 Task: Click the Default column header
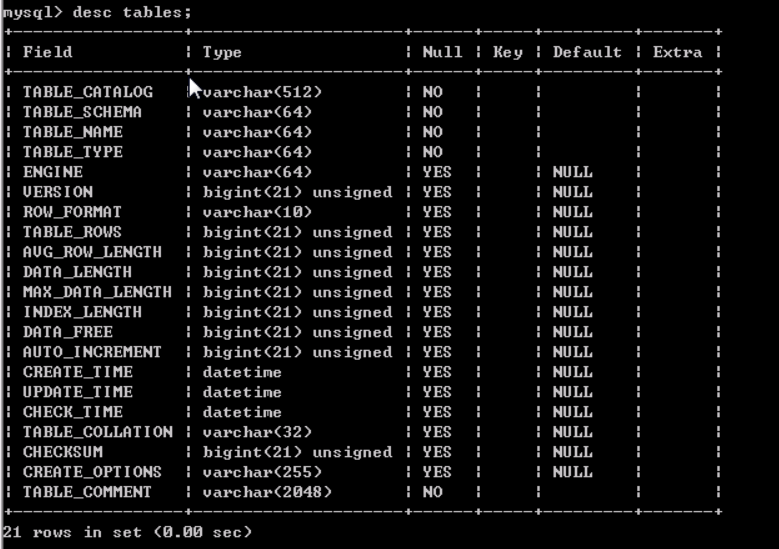point(587,52)
